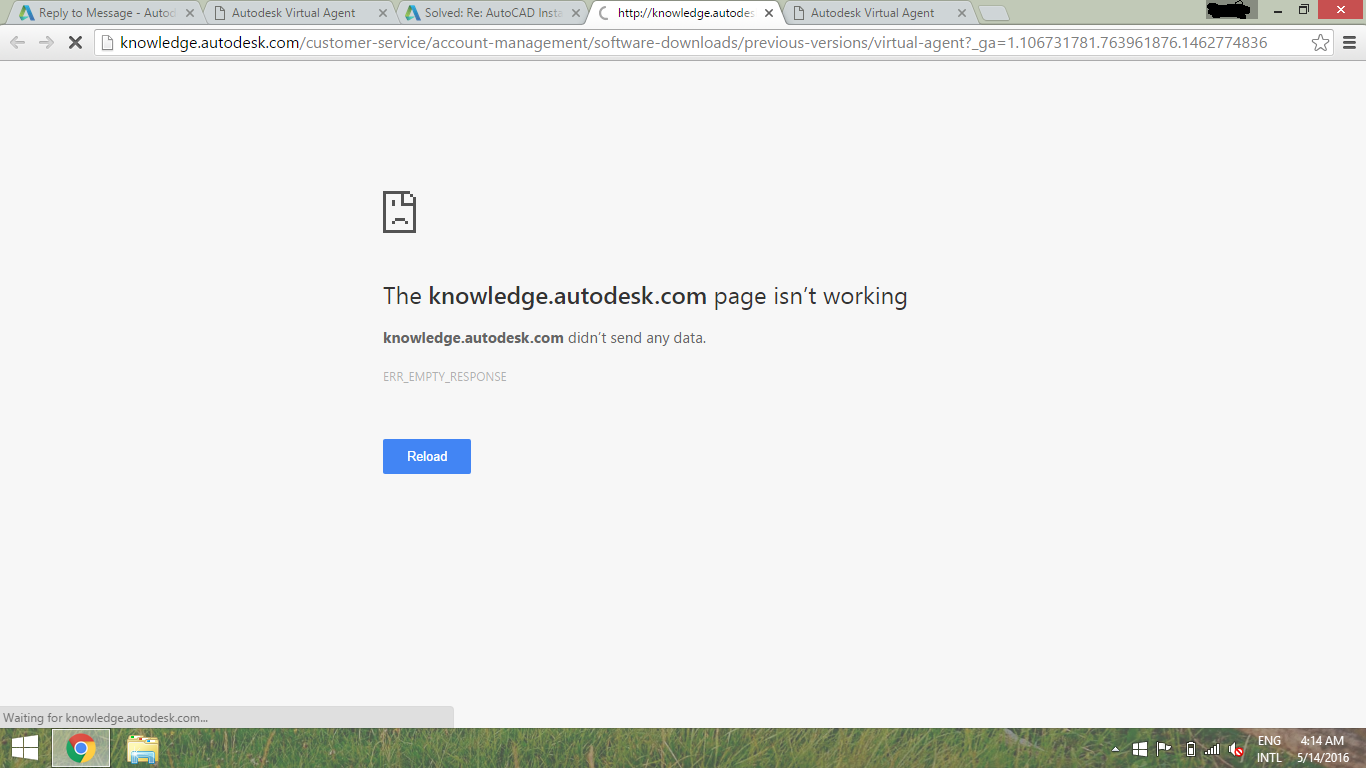The width and height of the screenshot is (1366, 768).
Task: Unmute the system volume in the tray
Action: point(1236,749)
